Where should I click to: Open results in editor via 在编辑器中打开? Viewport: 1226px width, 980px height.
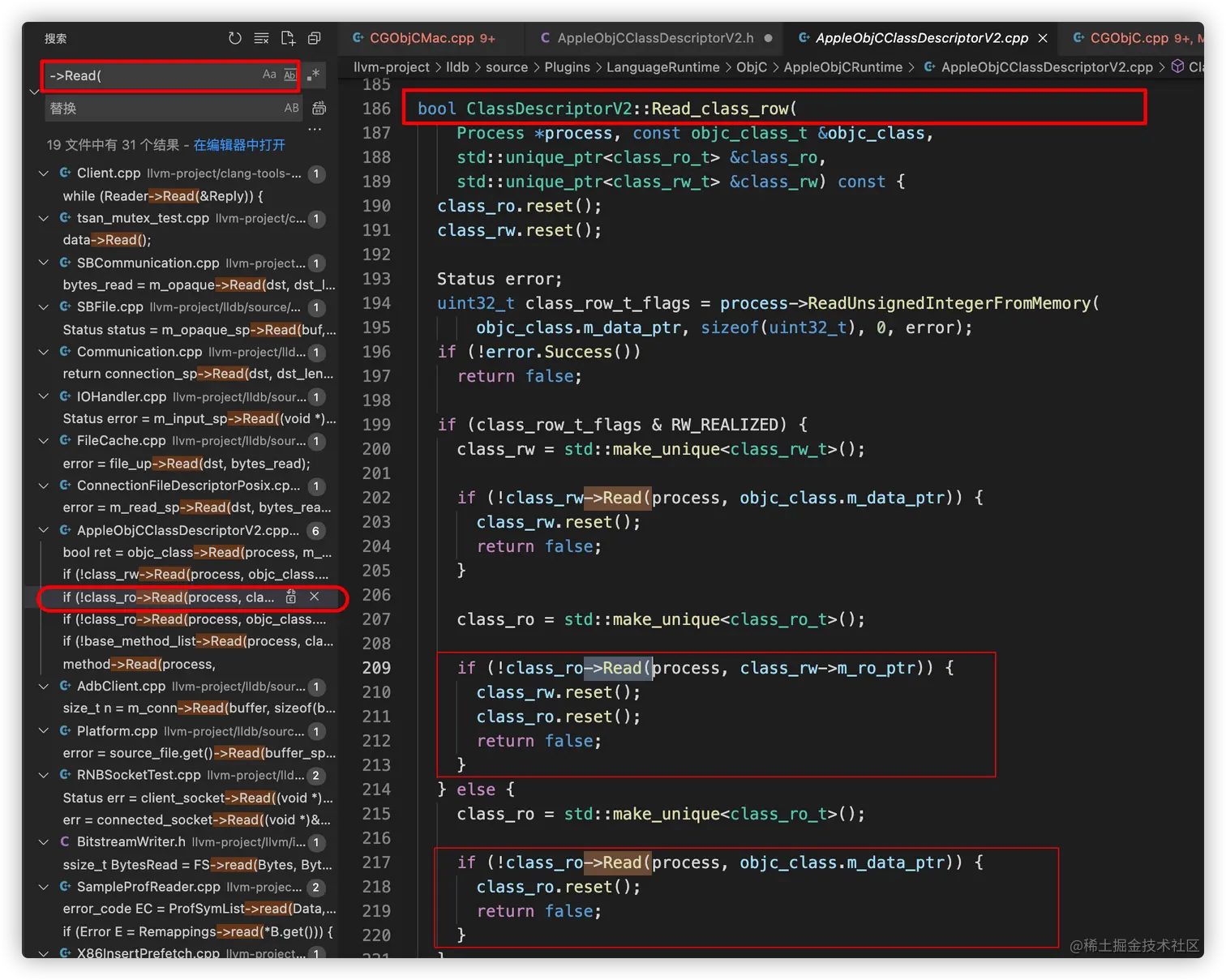pyautogui.click(x=239, y=144)
